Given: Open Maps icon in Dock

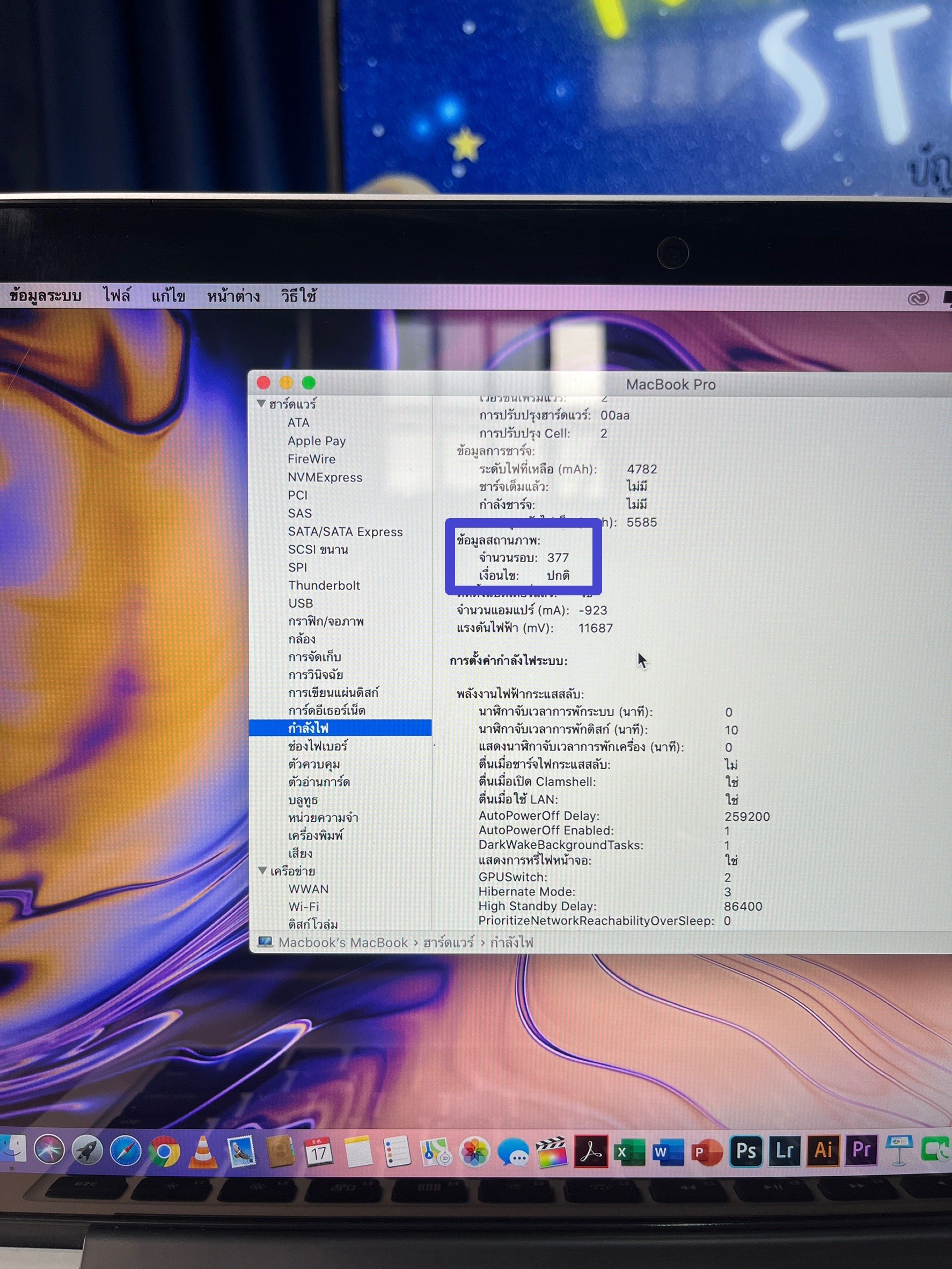Looking at the screenshot, I should (x=435, y=1151).
